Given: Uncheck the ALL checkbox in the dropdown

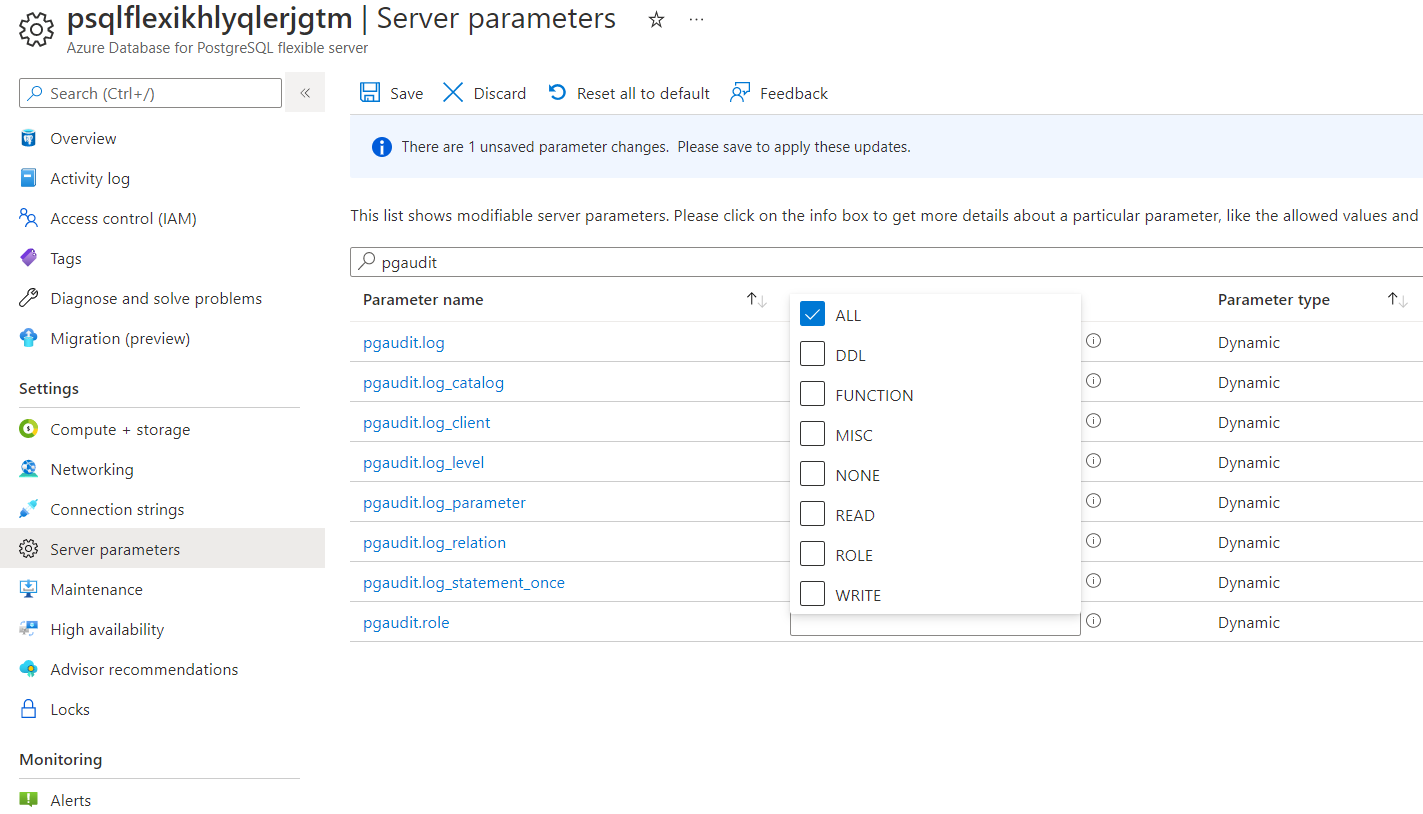Looking at the screenshot, I should [x=812, y=313].
